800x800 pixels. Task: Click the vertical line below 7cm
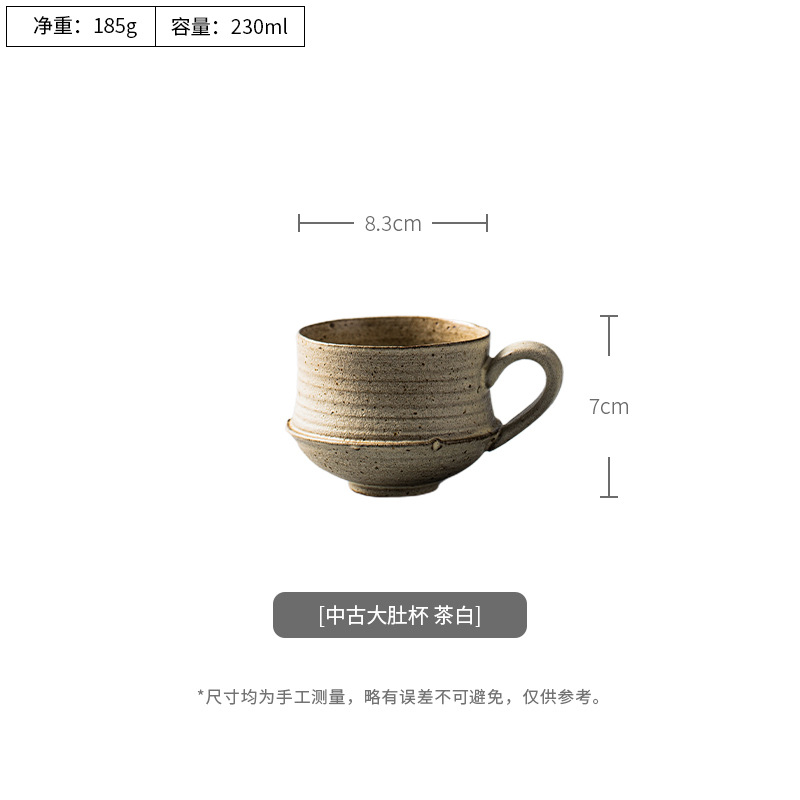click(609, 477)
